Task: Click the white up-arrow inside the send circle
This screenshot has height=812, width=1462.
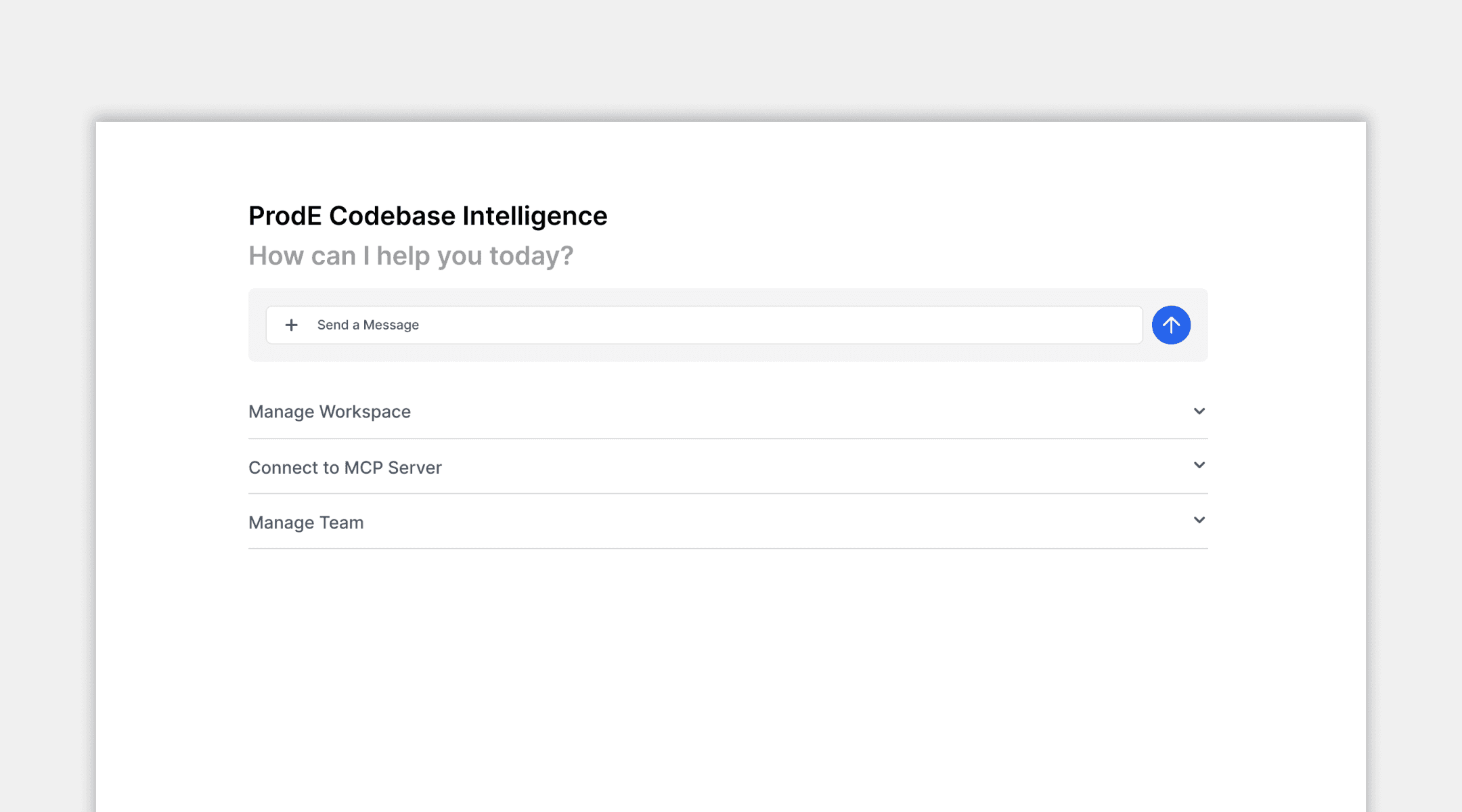Action: coord(1171,325)
